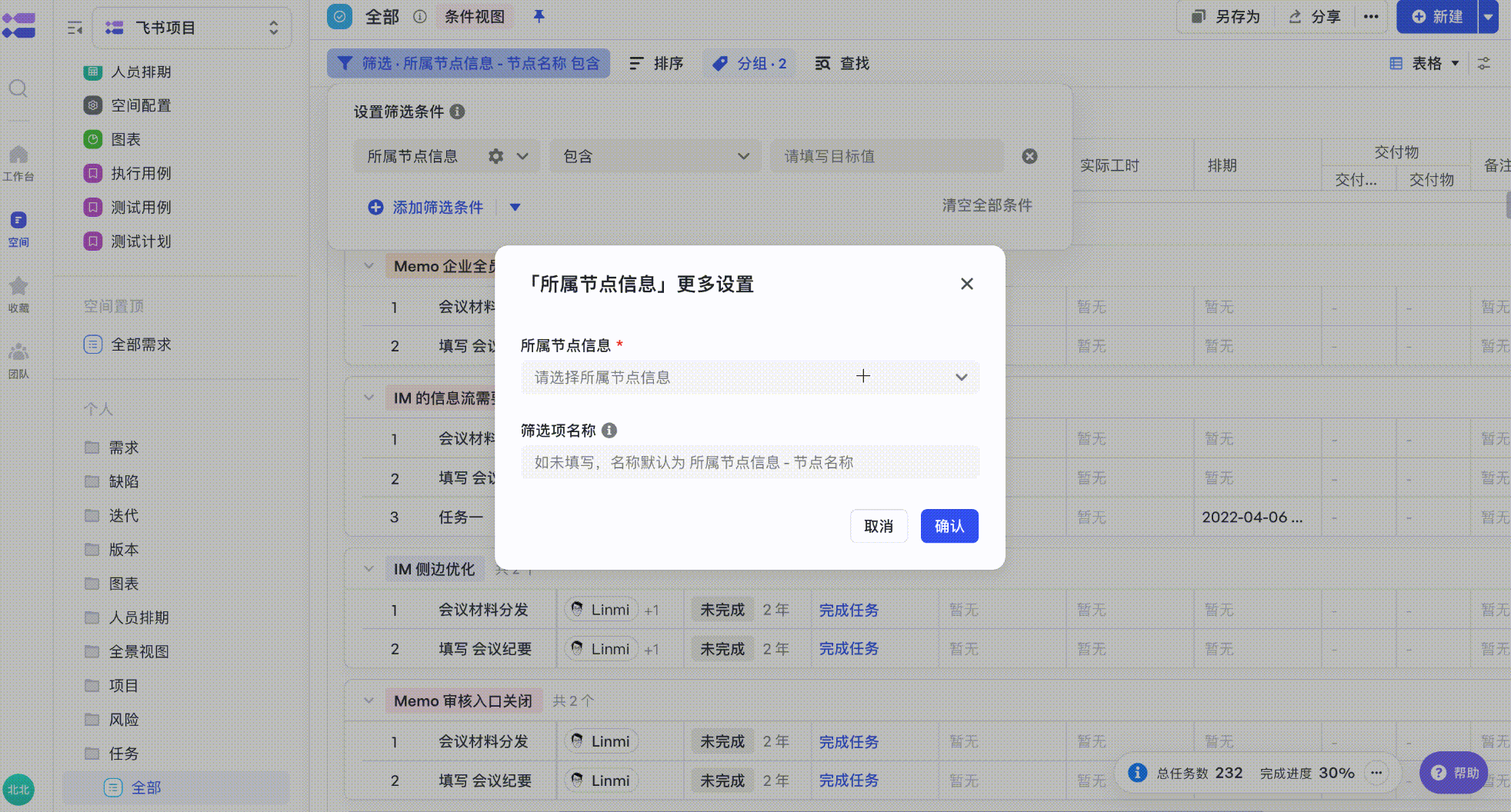Screen dimensions: 1511x812
Task: Open the 风险 folder
Action: 123,719
